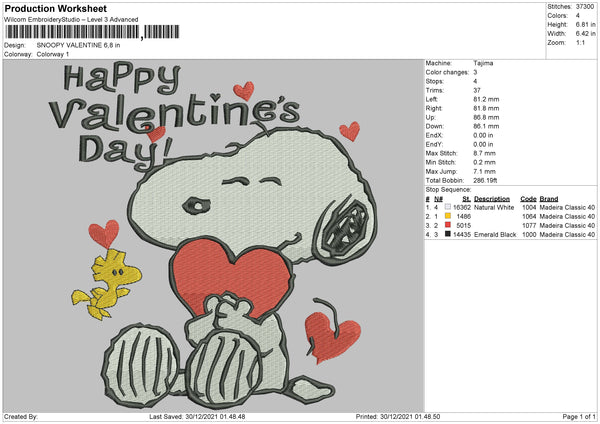
Task: Click the design name "SNOOPY VALENTINE 6,8 in"
Action: coord(78,45)
